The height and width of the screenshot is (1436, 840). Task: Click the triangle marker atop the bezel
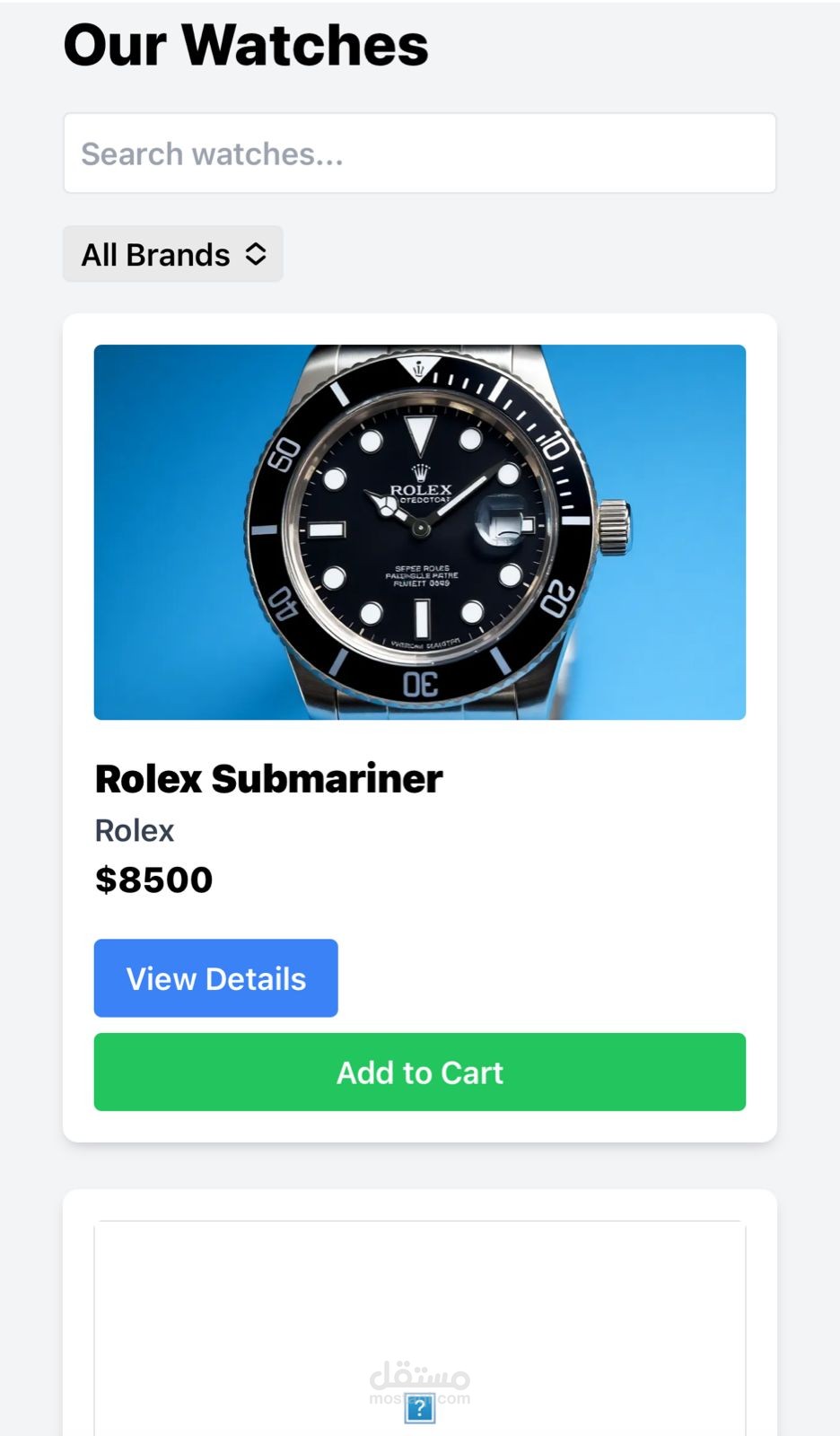pyautogui.click(x=419, y=368)
